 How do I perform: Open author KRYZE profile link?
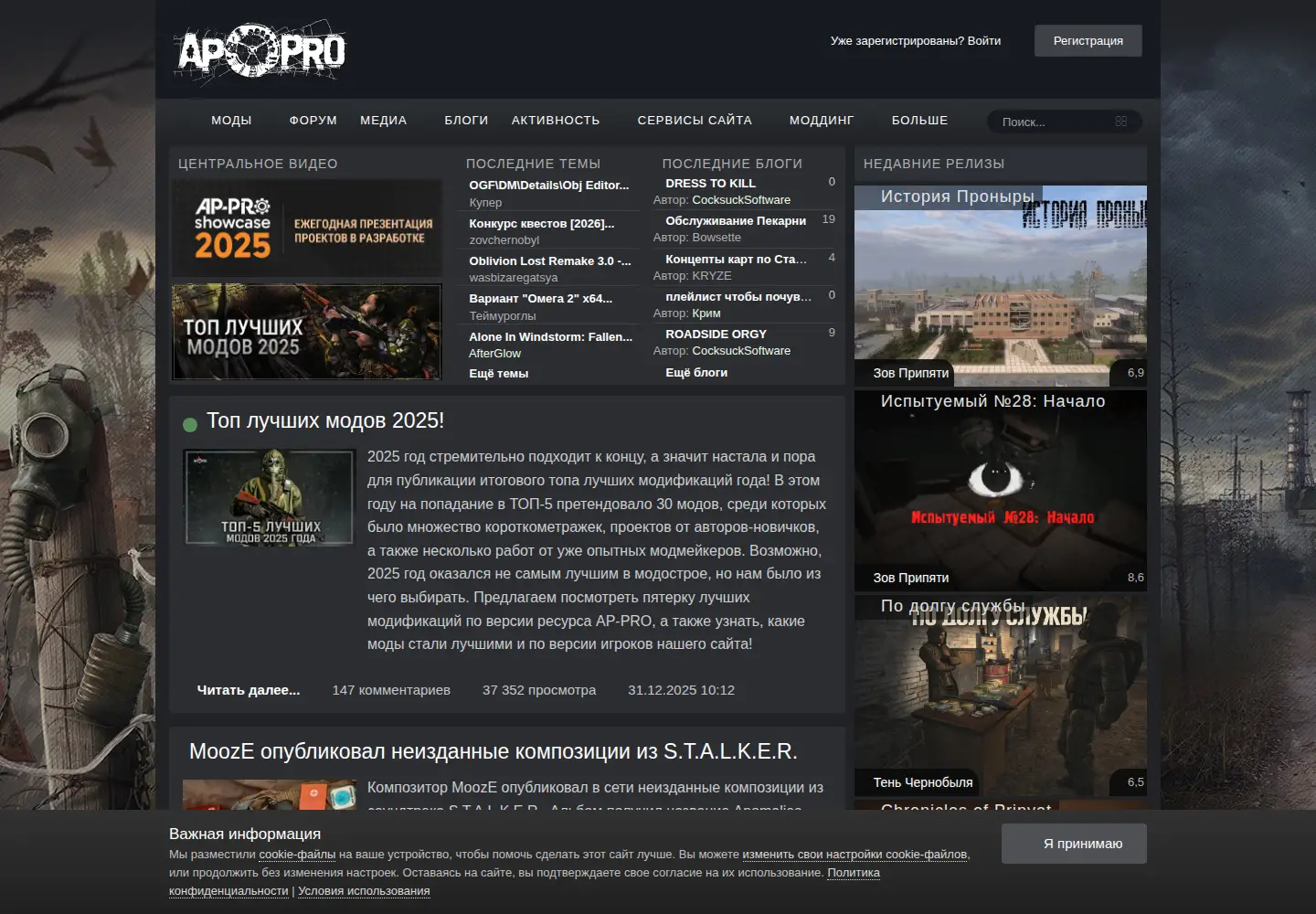pyautogui.click(x=712, y=275)
